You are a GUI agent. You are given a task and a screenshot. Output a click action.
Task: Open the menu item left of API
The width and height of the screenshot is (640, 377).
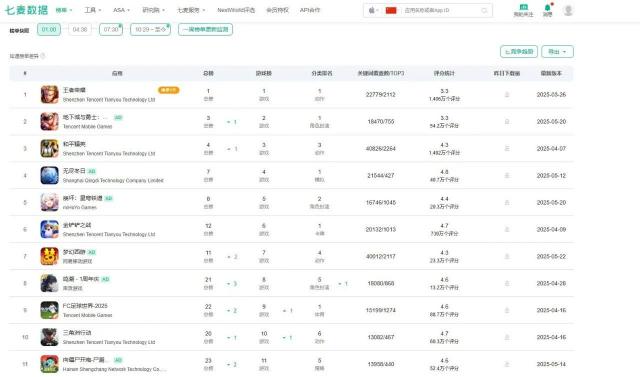(x=277, y=10)
